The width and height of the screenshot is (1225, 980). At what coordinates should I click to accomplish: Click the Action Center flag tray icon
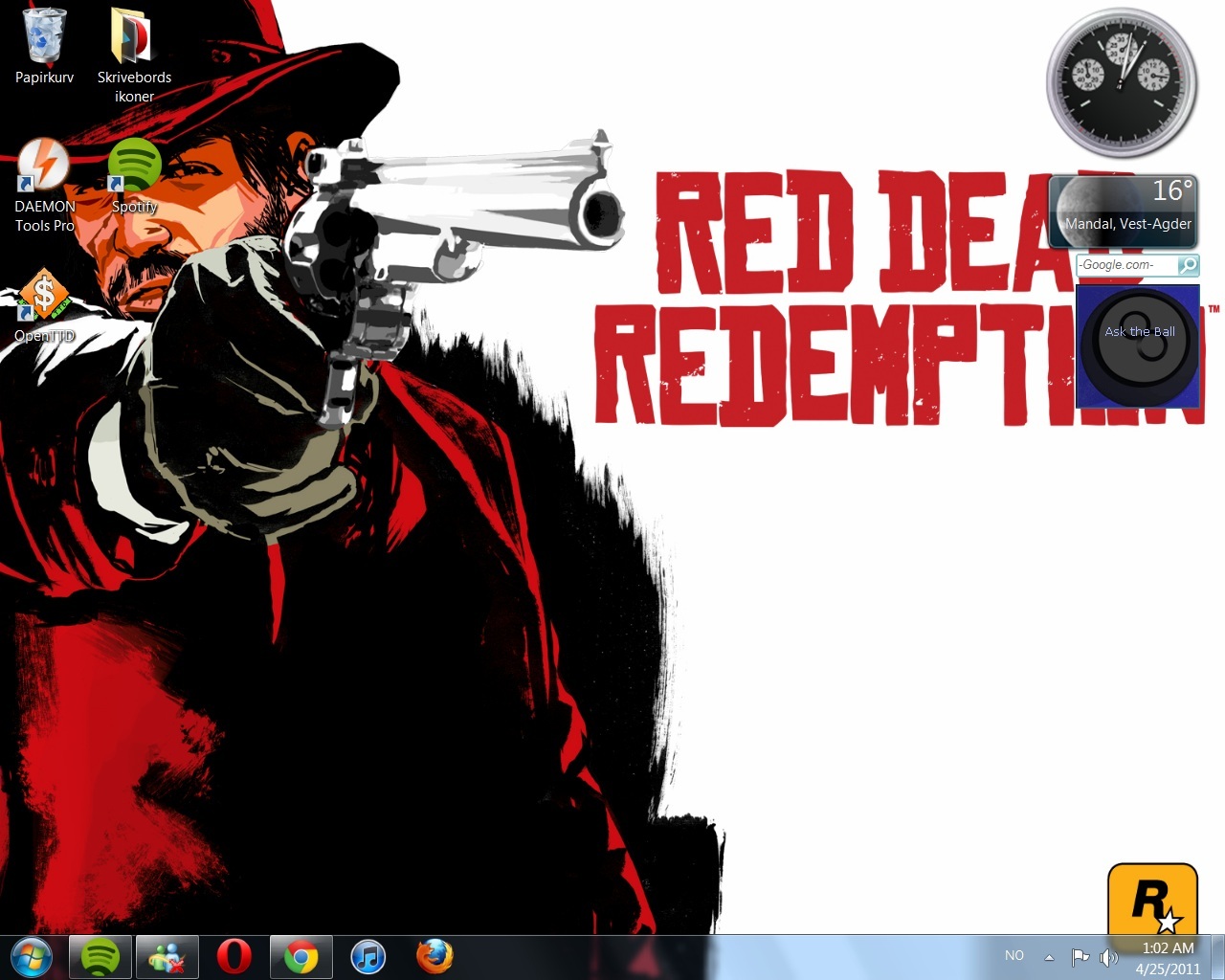pos(1080,956)
